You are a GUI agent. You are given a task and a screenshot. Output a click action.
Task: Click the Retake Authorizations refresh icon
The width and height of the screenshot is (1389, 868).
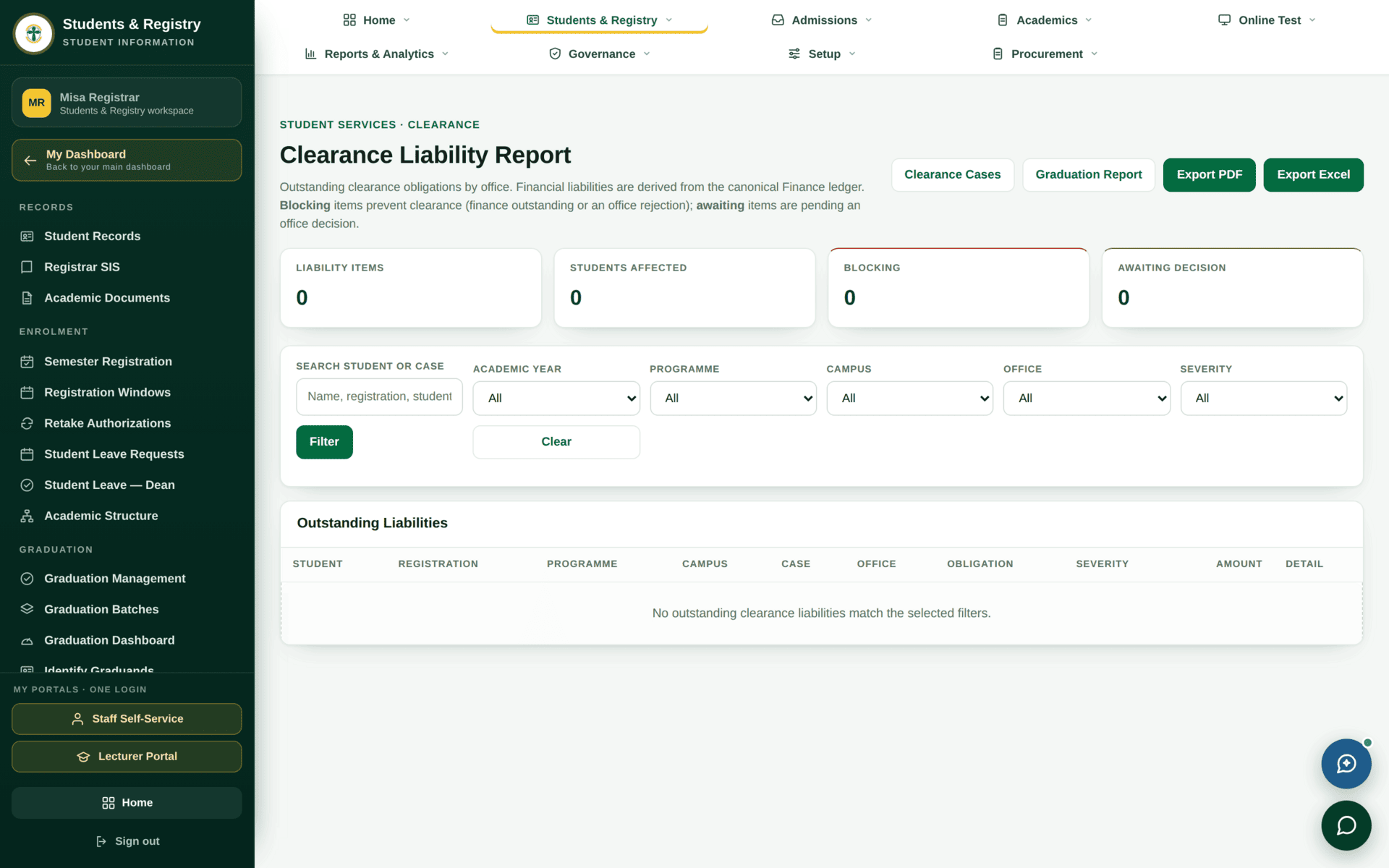pos(27,423)
